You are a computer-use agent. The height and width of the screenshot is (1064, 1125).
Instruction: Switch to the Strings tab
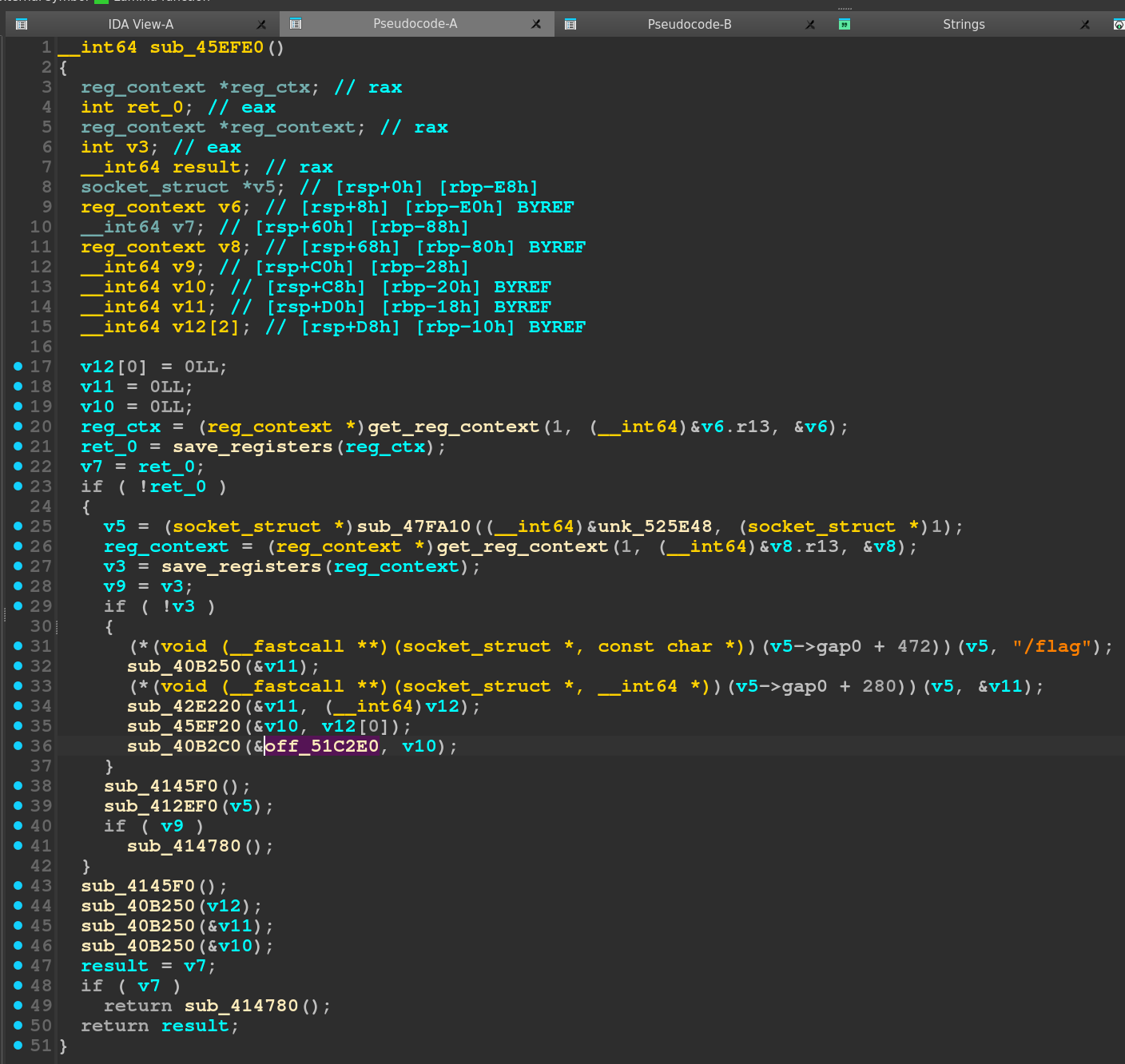(964, 24)
